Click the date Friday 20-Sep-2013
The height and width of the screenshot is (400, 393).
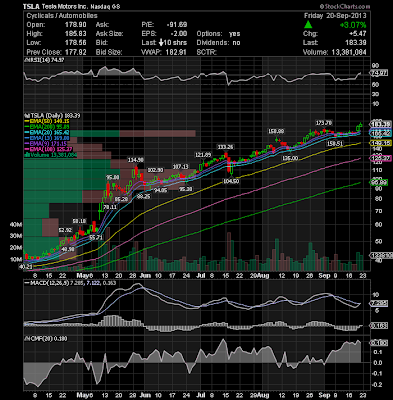click(335, 16)
